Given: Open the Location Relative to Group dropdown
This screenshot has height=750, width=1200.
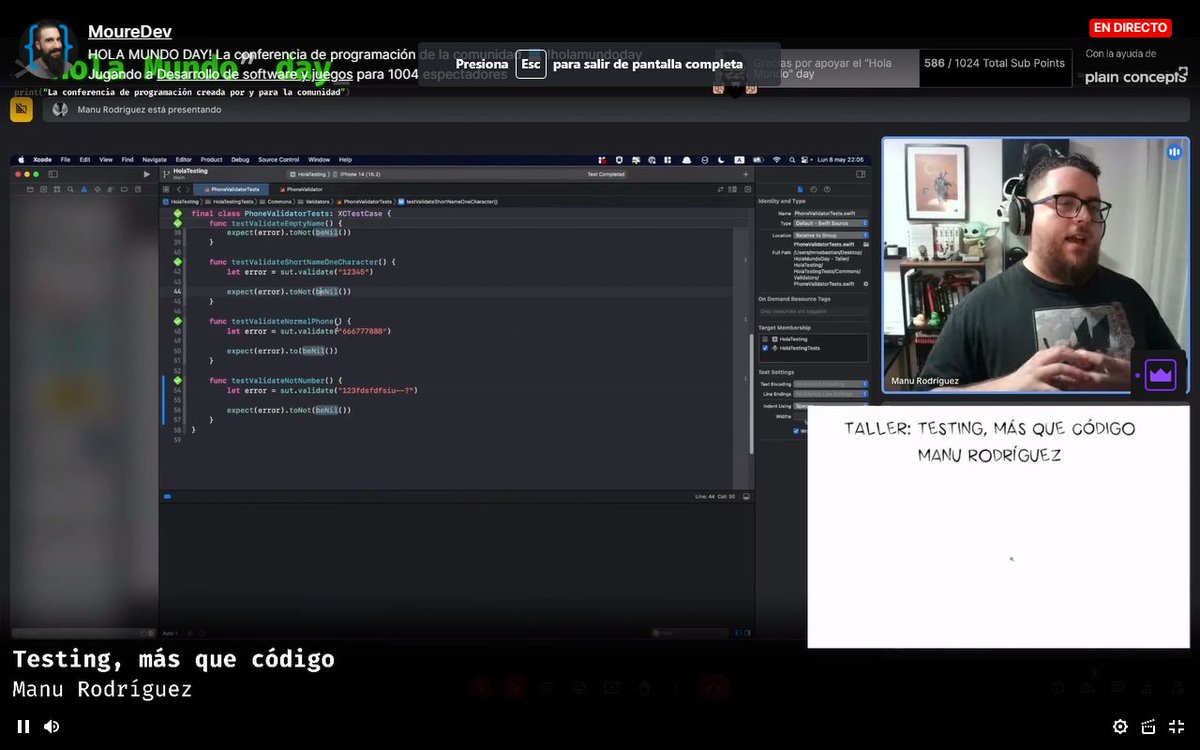Looking at the screenshot, I should click(x=831, y=235).
